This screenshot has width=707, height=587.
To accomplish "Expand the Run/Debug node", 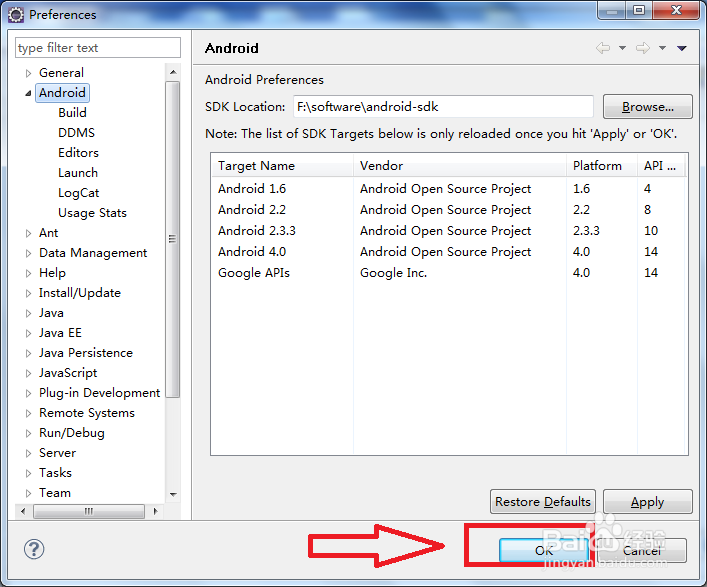I will (28, 433).
